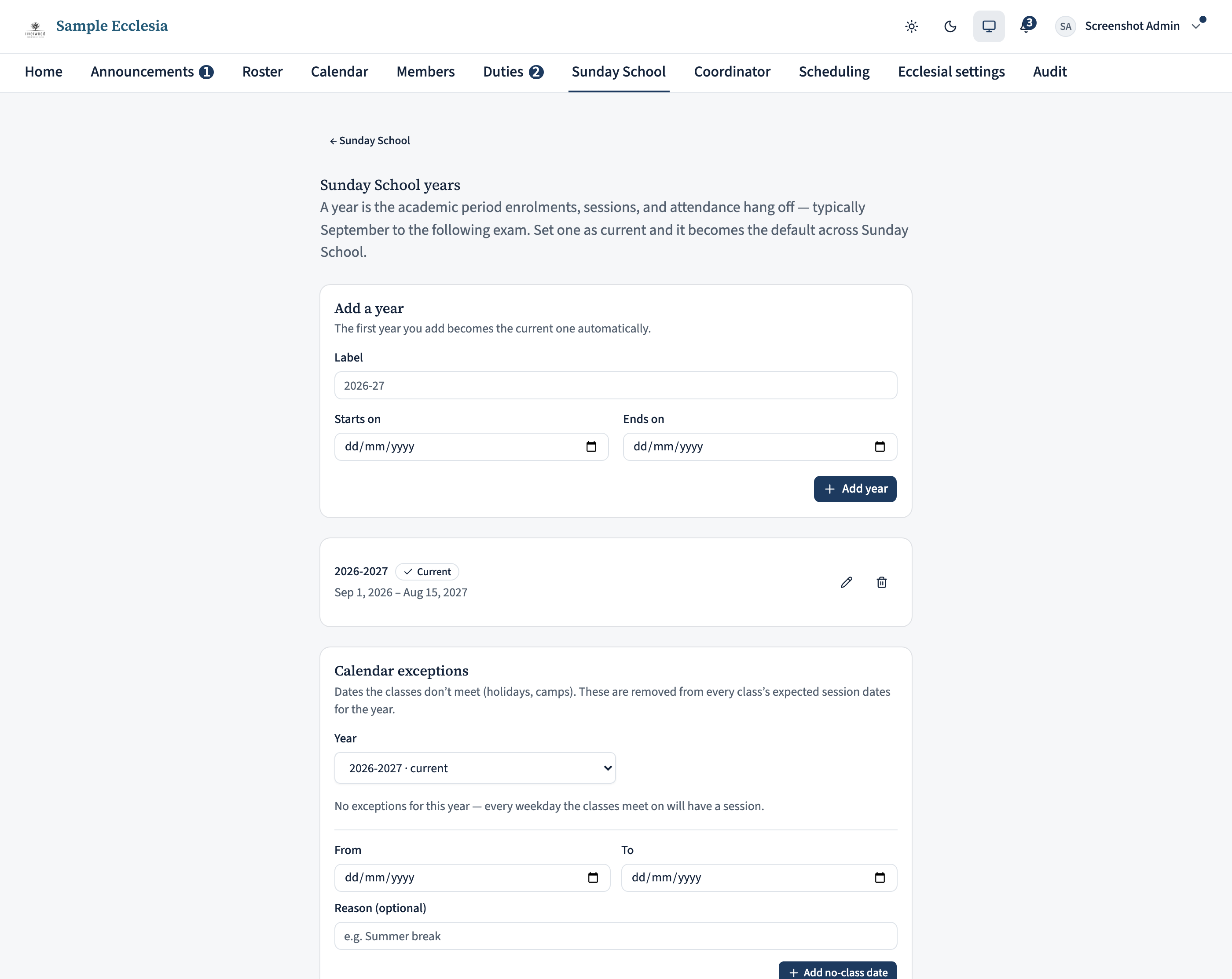The height and width of the screenshot is (979, 1232).
Task: Click the Screenshot Admin username
Action: pos(1132,26)
